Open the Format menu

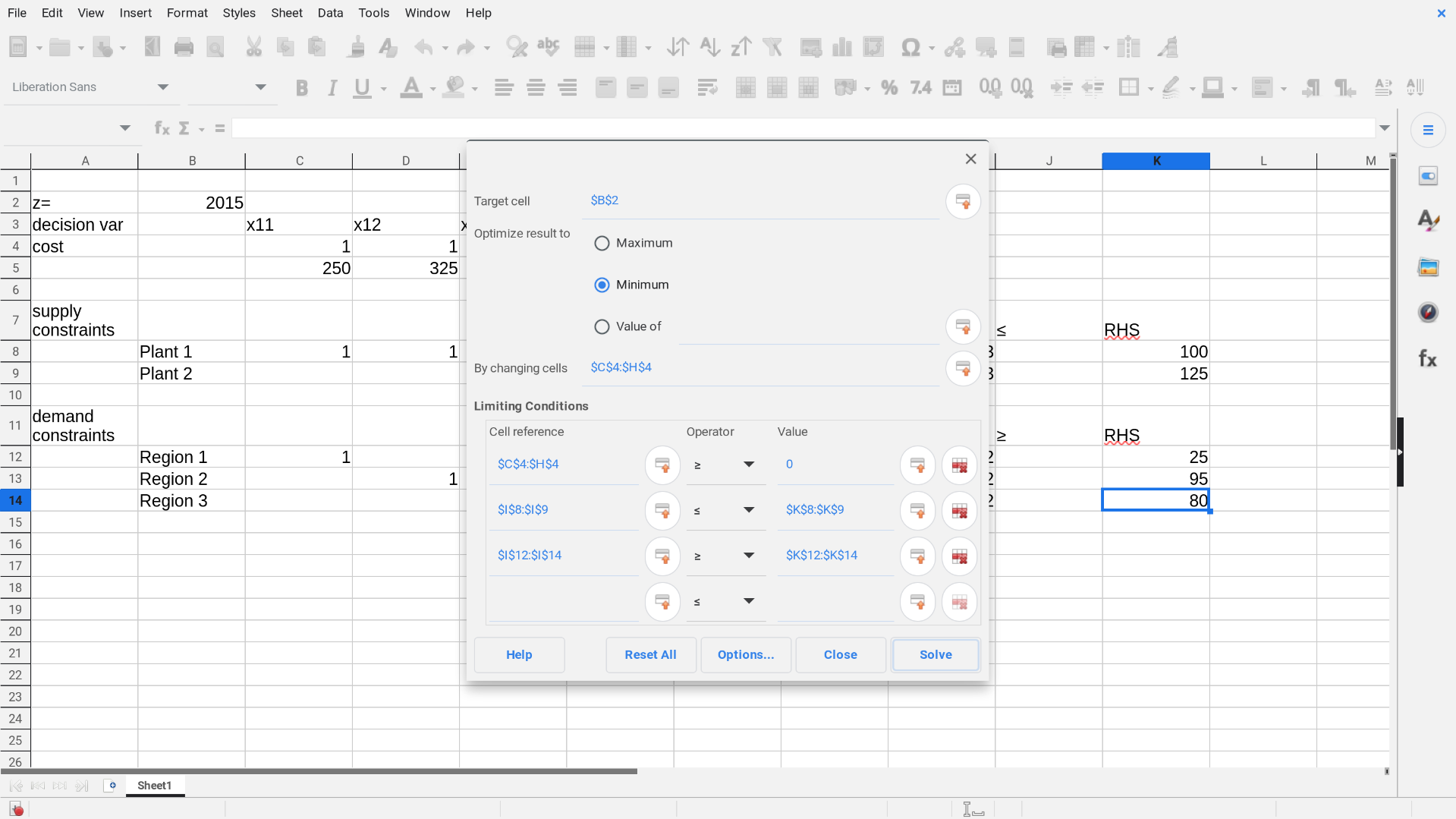click(187, 13)
